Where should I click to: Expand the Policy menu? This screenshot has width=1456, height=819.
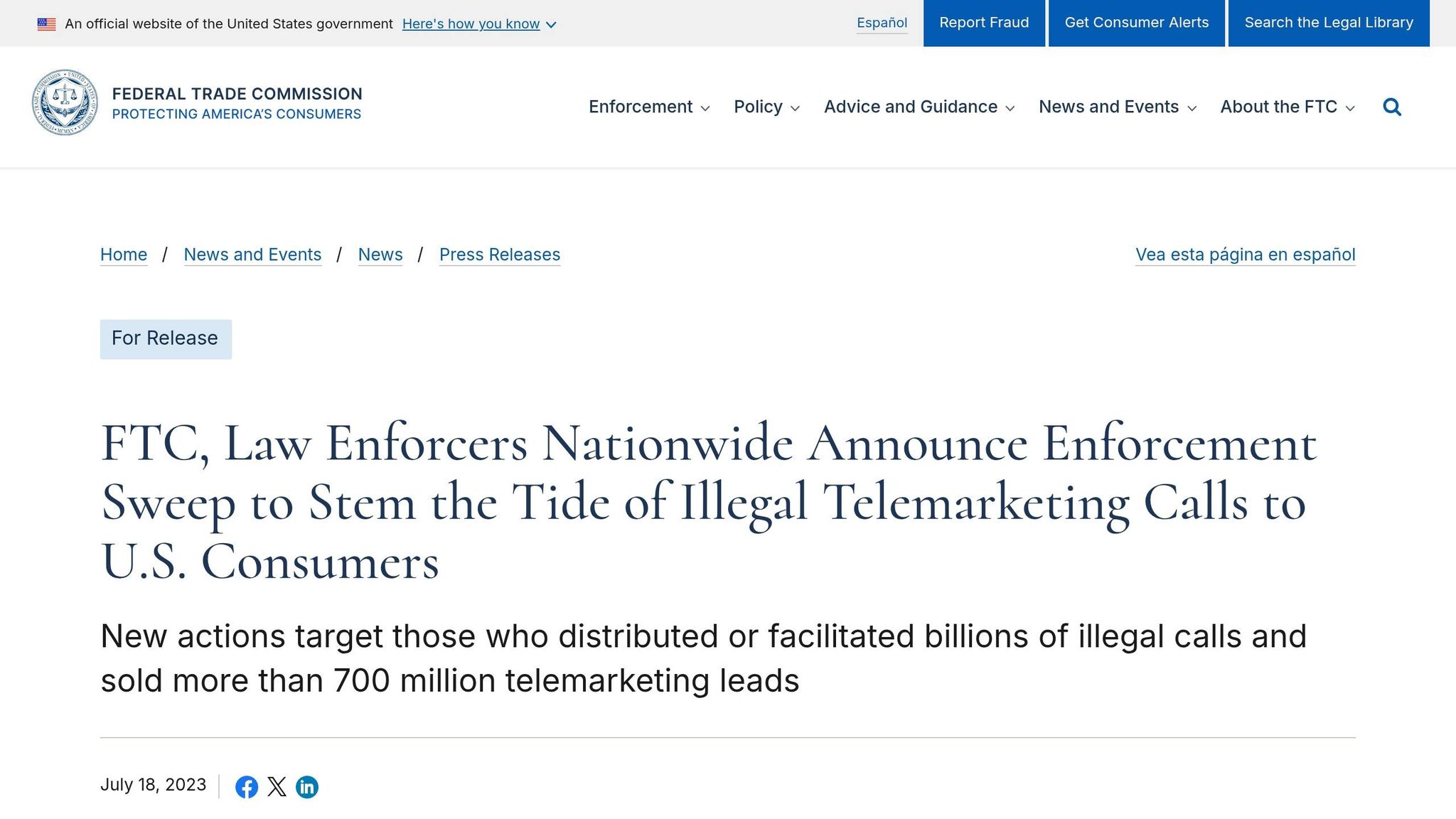(x=766, y=107)
